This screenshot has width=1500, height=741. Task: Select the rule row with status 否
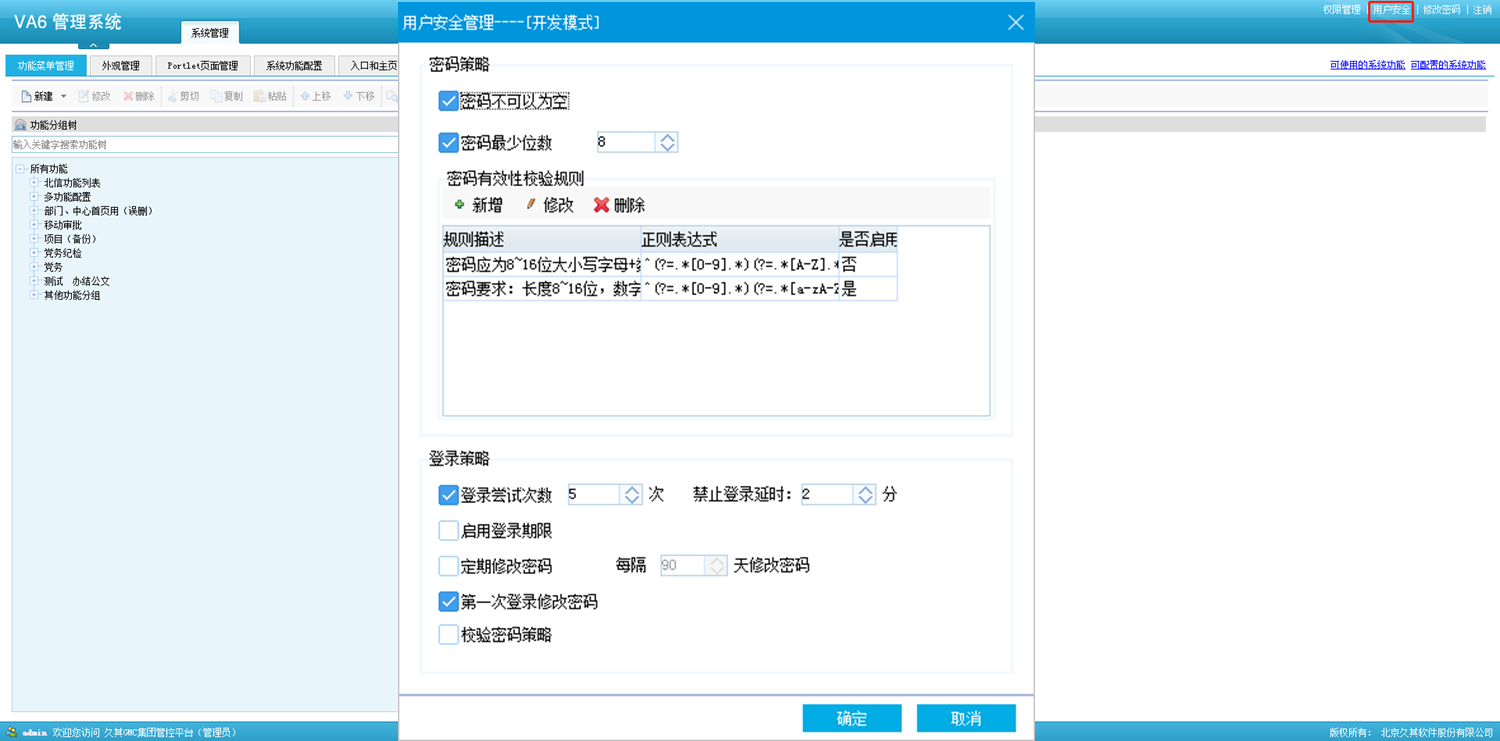click(x=670, y=265)
